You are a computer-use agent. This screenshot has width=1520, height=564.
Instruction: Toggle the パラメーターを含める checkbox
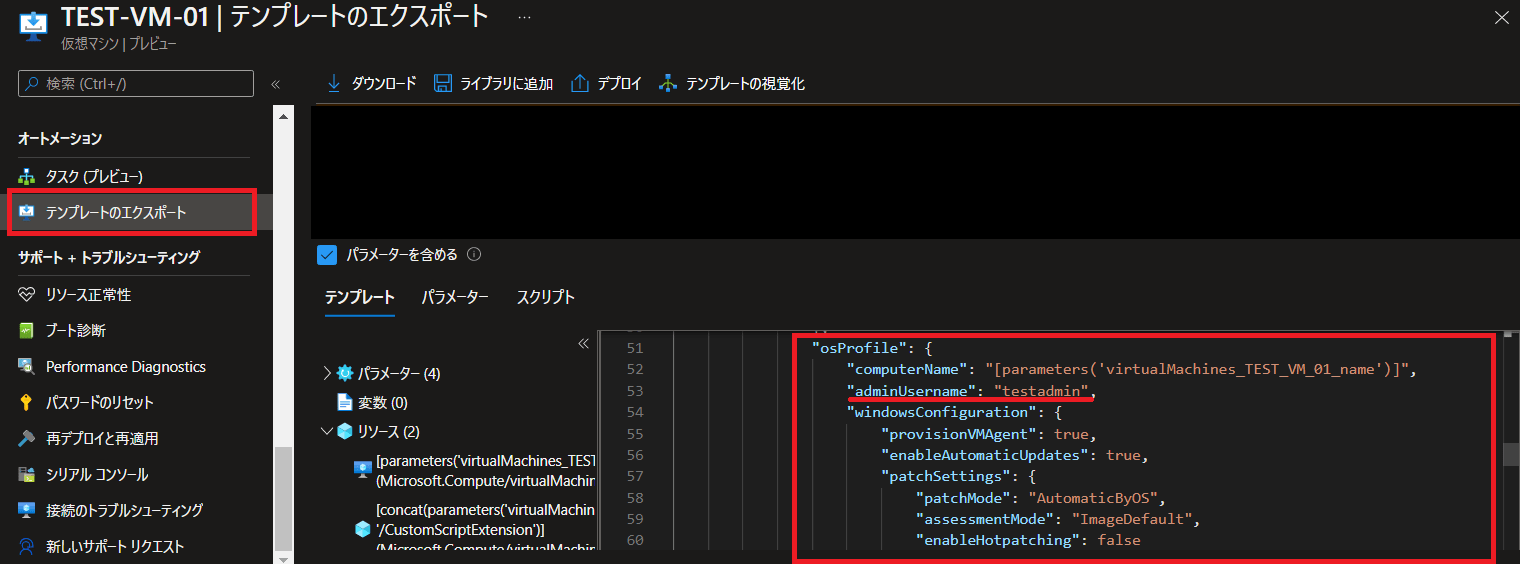pyautogui.click(x=327, y=255)
